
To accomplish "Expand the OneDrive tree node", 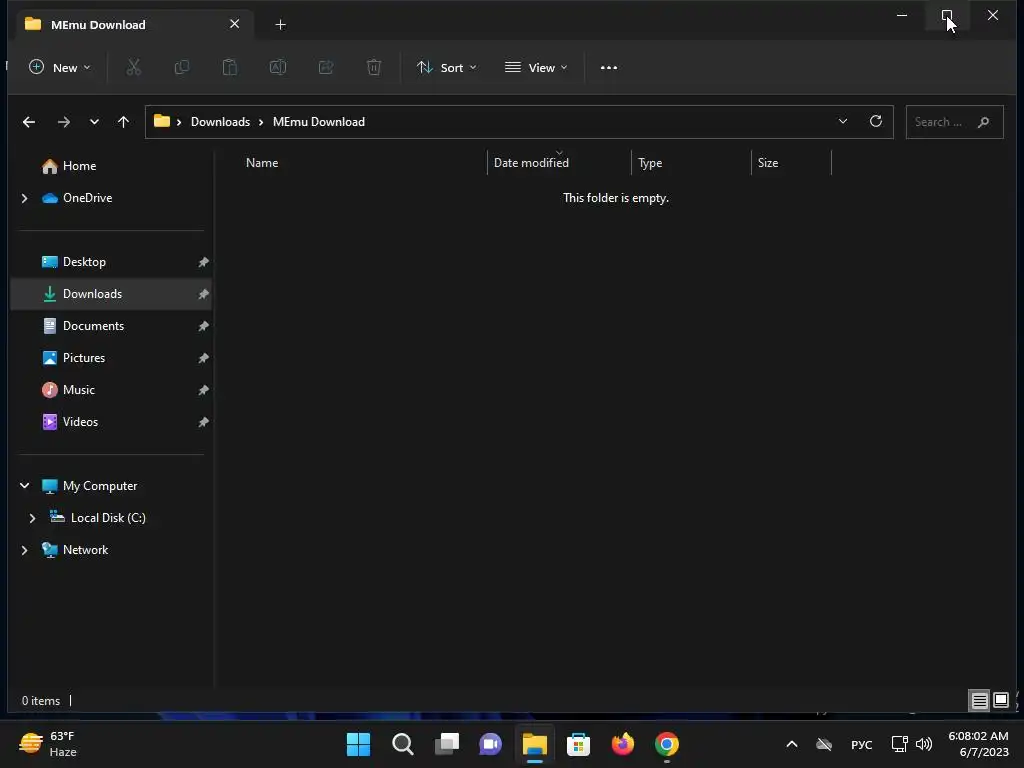I will pos(25,198).
